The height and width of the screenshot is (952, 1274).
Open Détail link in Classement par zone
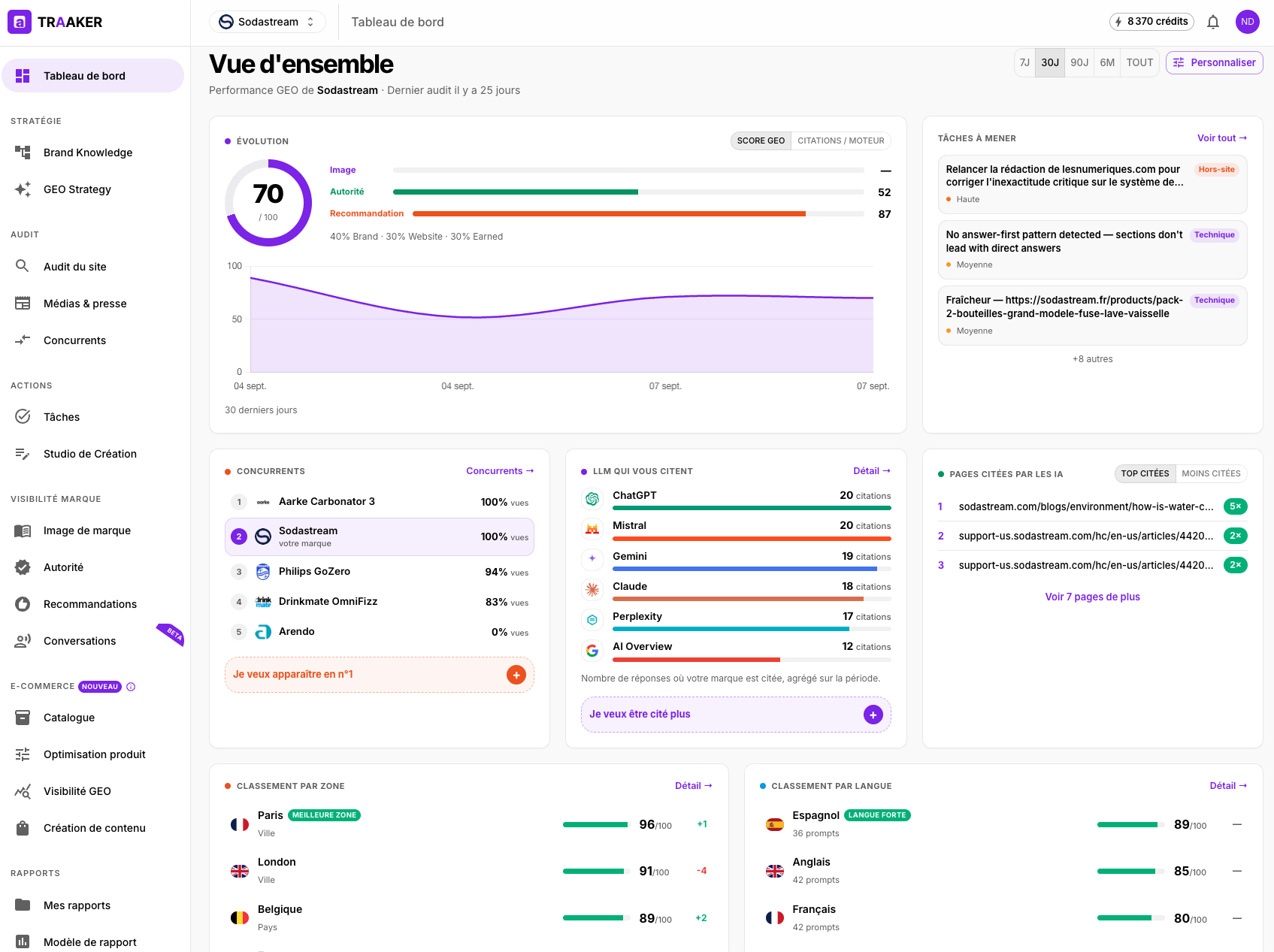pyautogui.click(x=694, y=786)
